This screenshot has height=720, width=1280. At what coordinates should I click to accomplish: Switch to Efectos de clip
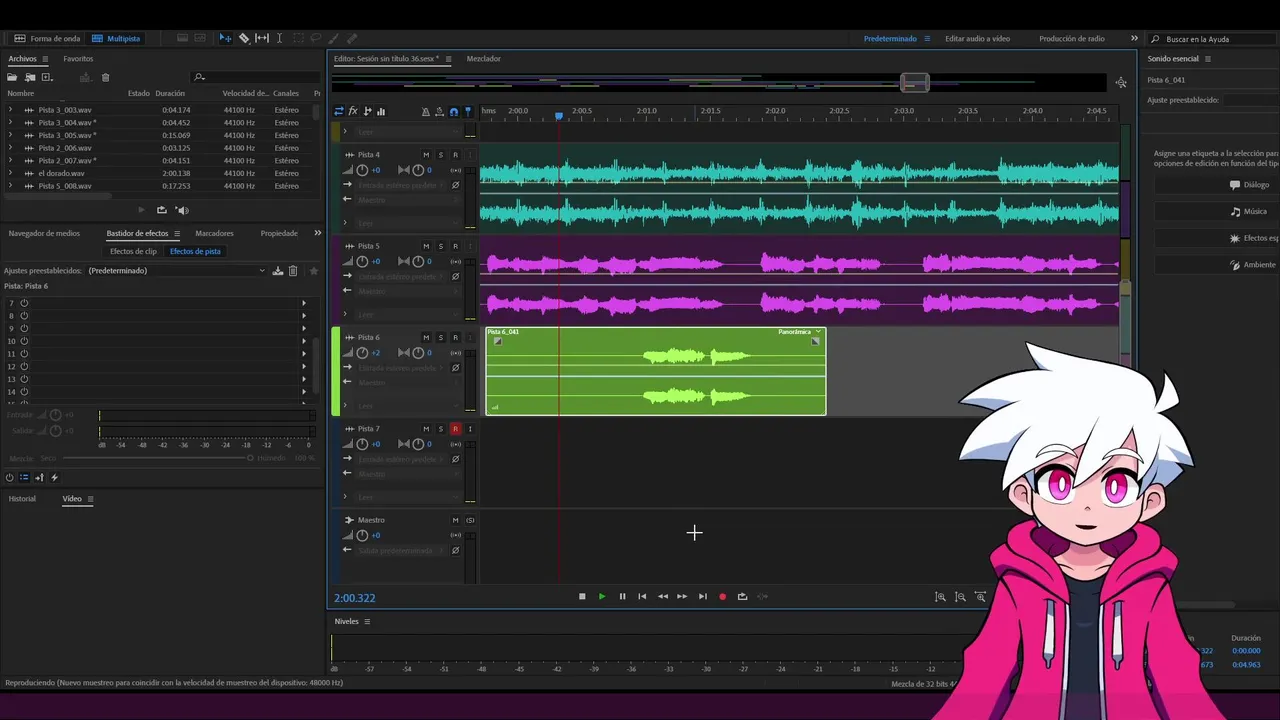tap(133, 251)
